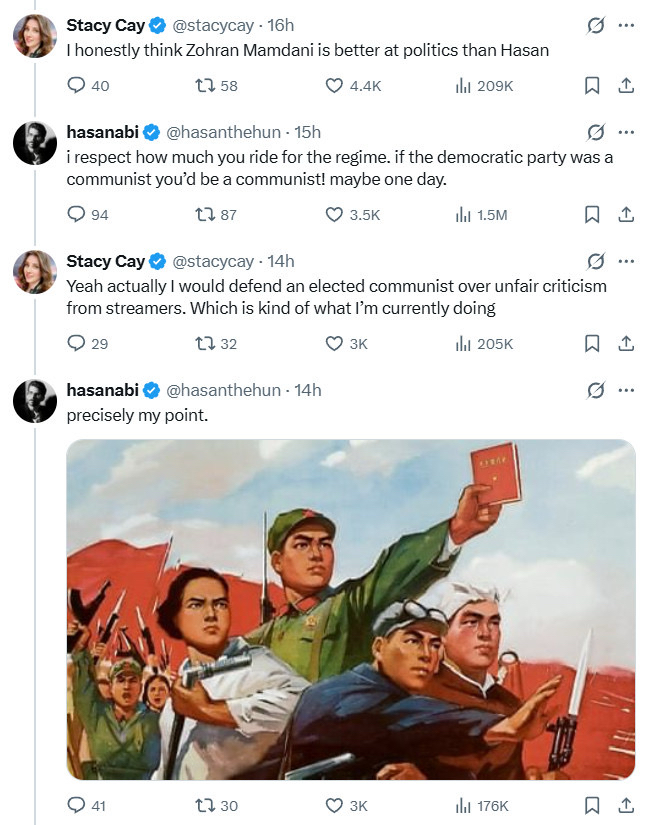The width and height of the screenshot is (650, 825).
Task: Bookmark hasanabi's tweet about the regime
Action: (x=591, y=214)
